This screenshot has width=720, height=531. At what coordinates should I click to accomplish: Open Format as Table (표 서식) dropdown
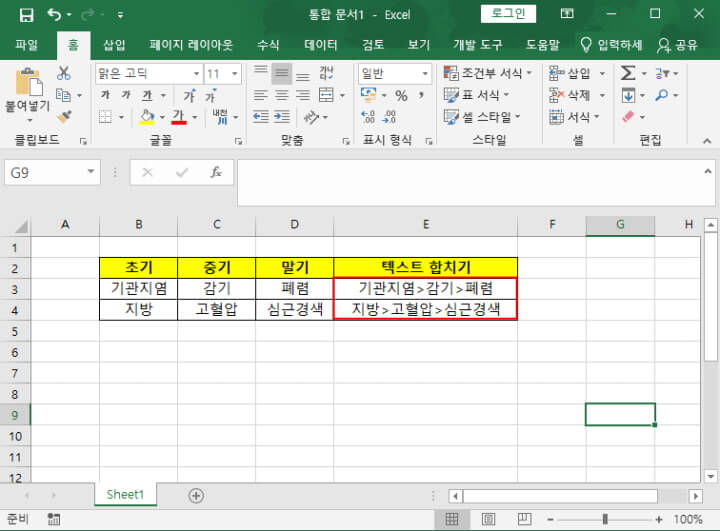[477, 95]
